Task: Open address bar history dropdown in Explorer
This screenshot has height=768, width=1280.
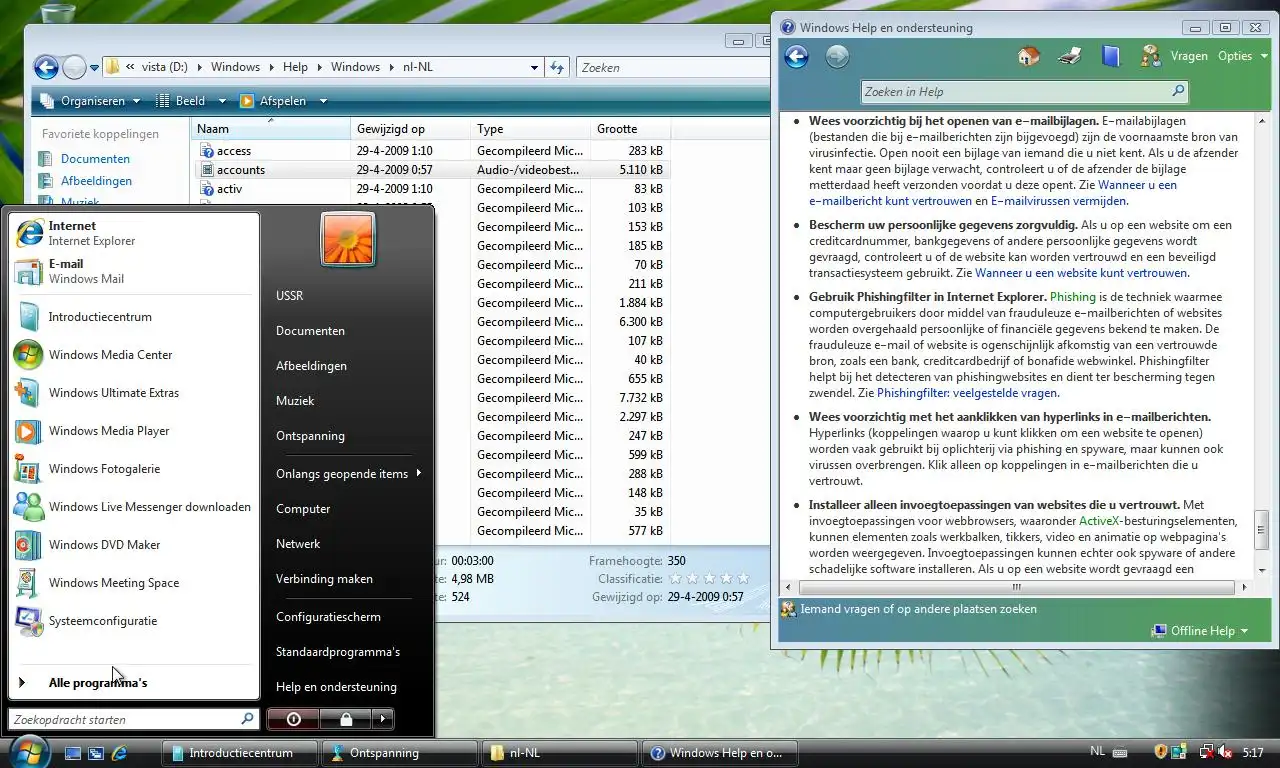Action: (535, 68)
